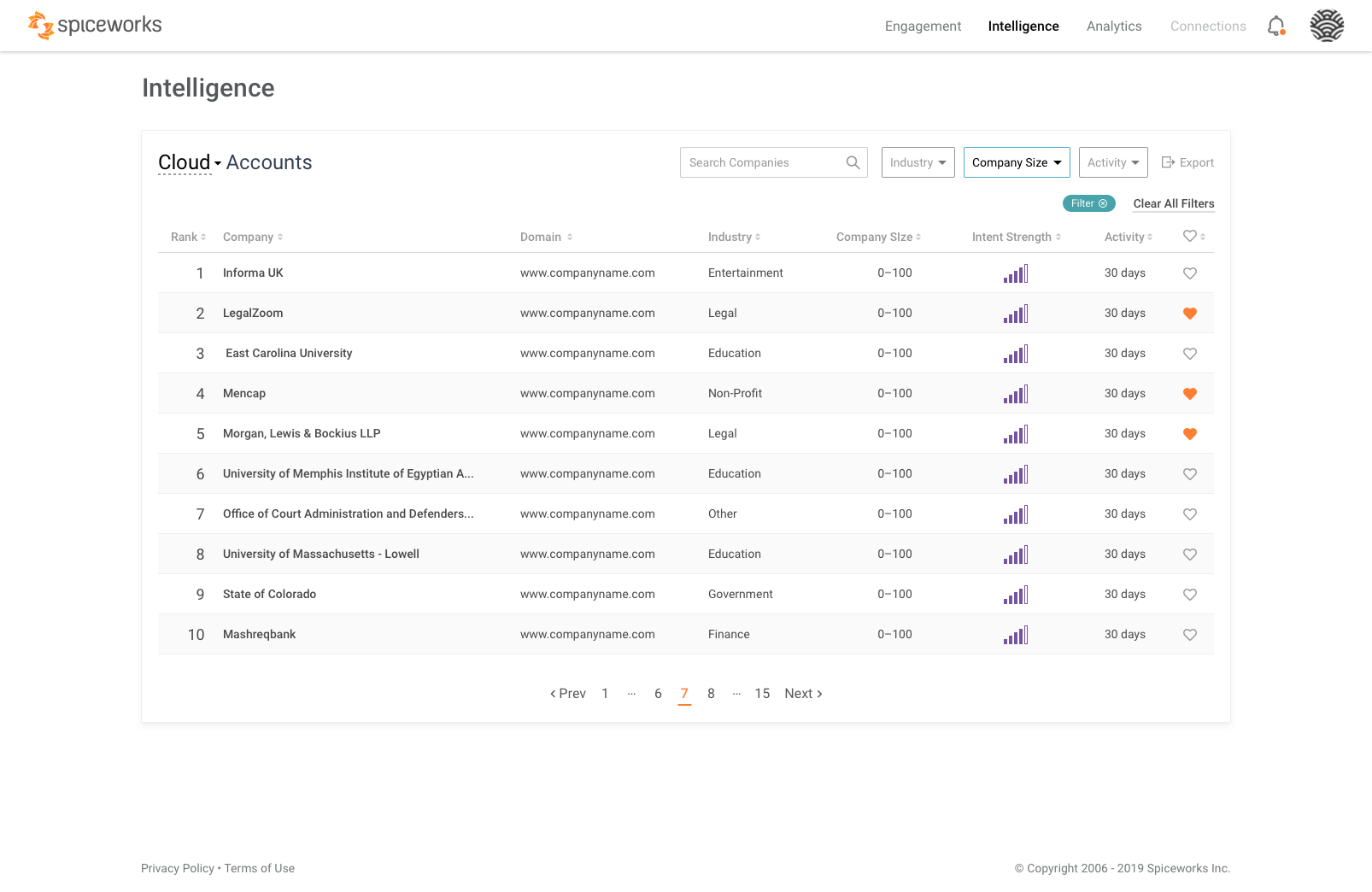Click the Next page link
This screenshot has height=892, width=1372.
803,694
